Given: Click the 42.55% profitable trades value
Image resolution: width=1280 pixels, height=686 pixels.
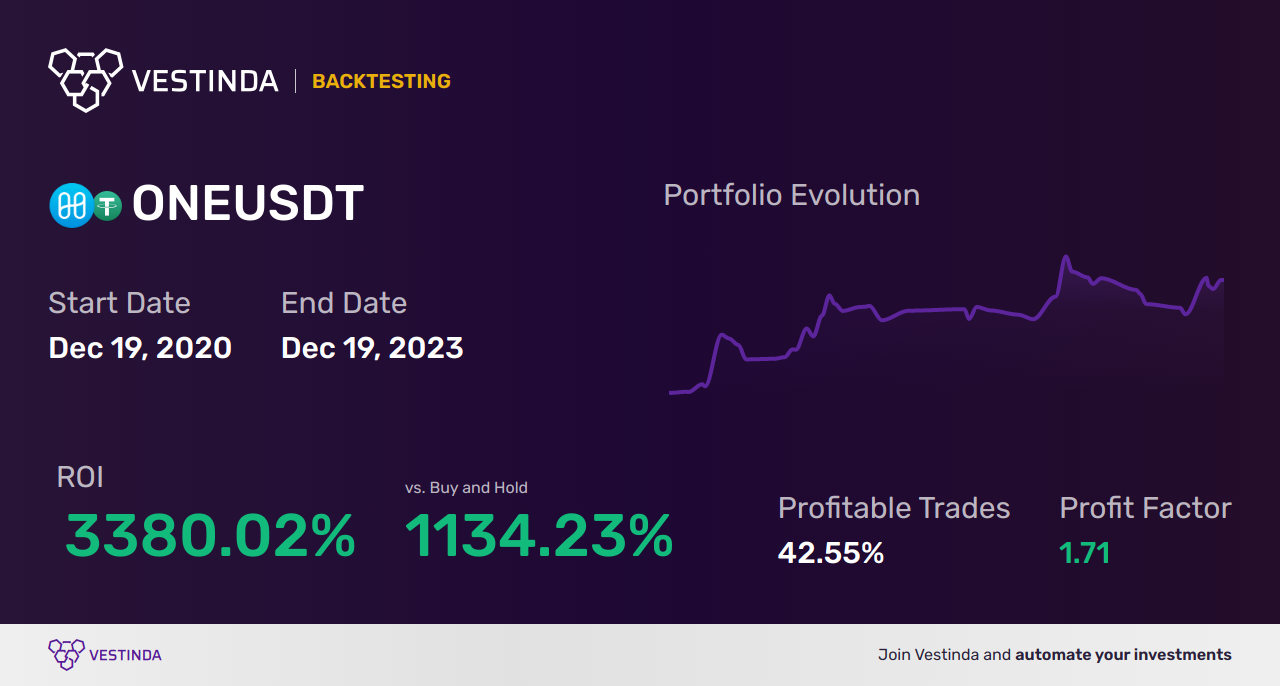Looking at the screenshot, I should click(x=831, y=553).
